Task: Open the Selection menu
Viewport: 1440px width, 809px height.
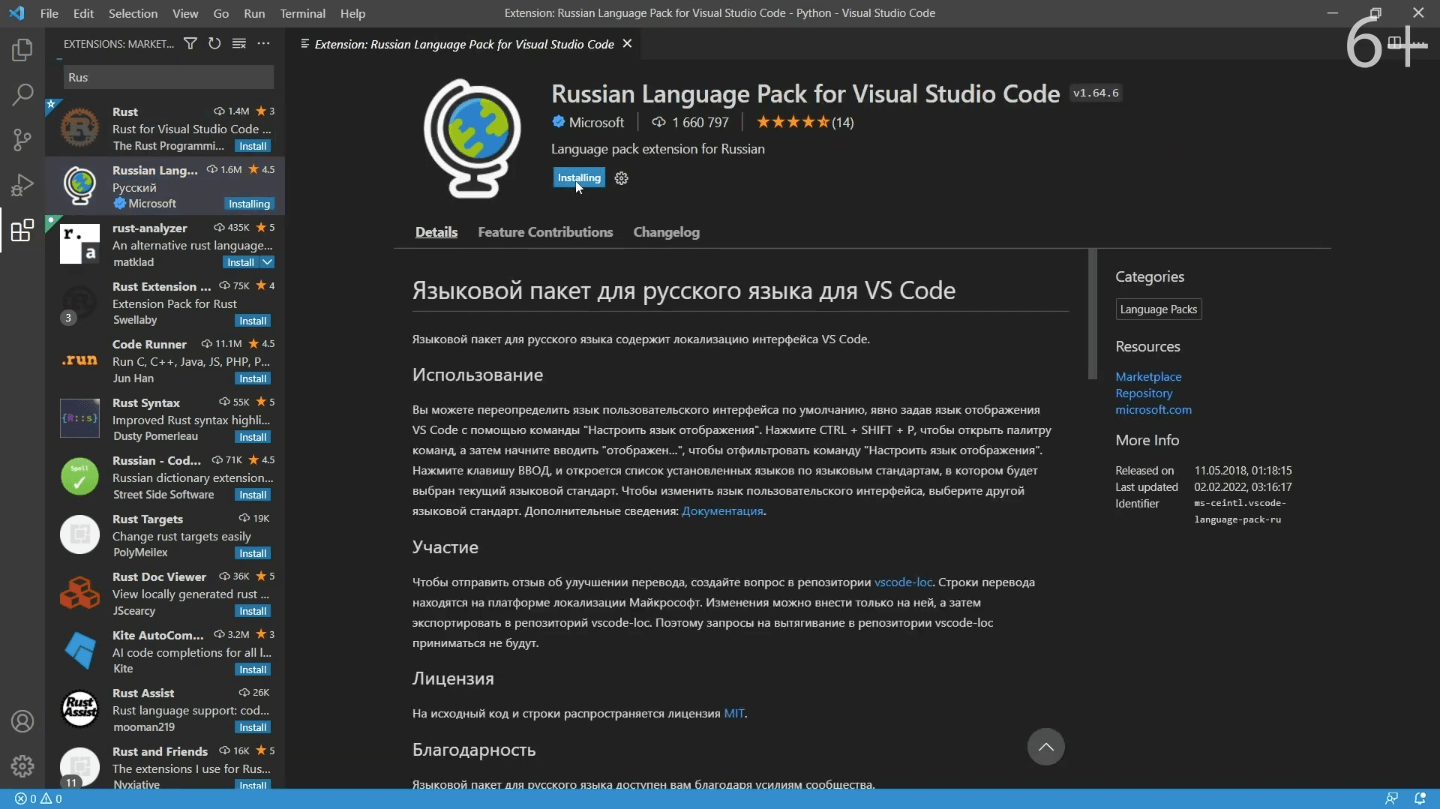Action: (x=133, y=13)
